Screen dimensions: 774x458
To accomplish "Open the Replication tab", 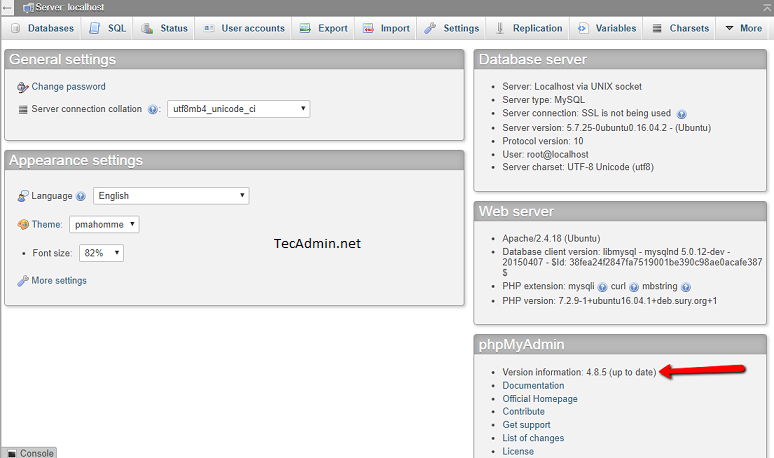I will 528,28.
